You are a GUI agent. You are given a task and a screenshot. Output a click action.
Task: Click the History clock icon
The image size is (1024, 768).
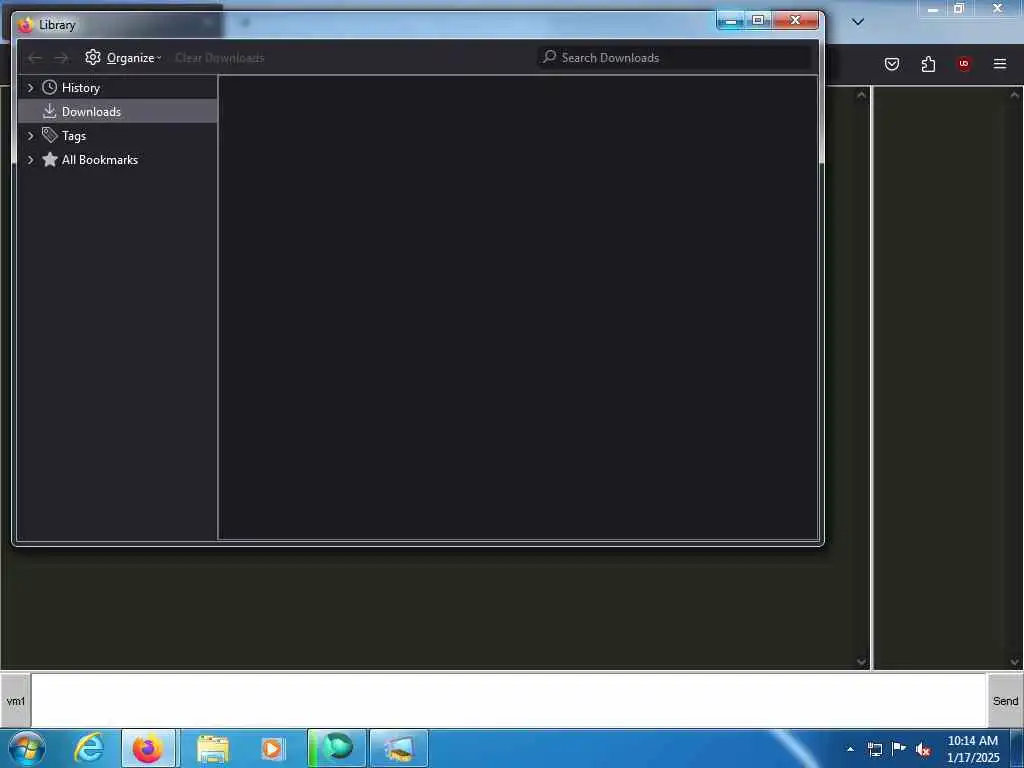[50, 87]
